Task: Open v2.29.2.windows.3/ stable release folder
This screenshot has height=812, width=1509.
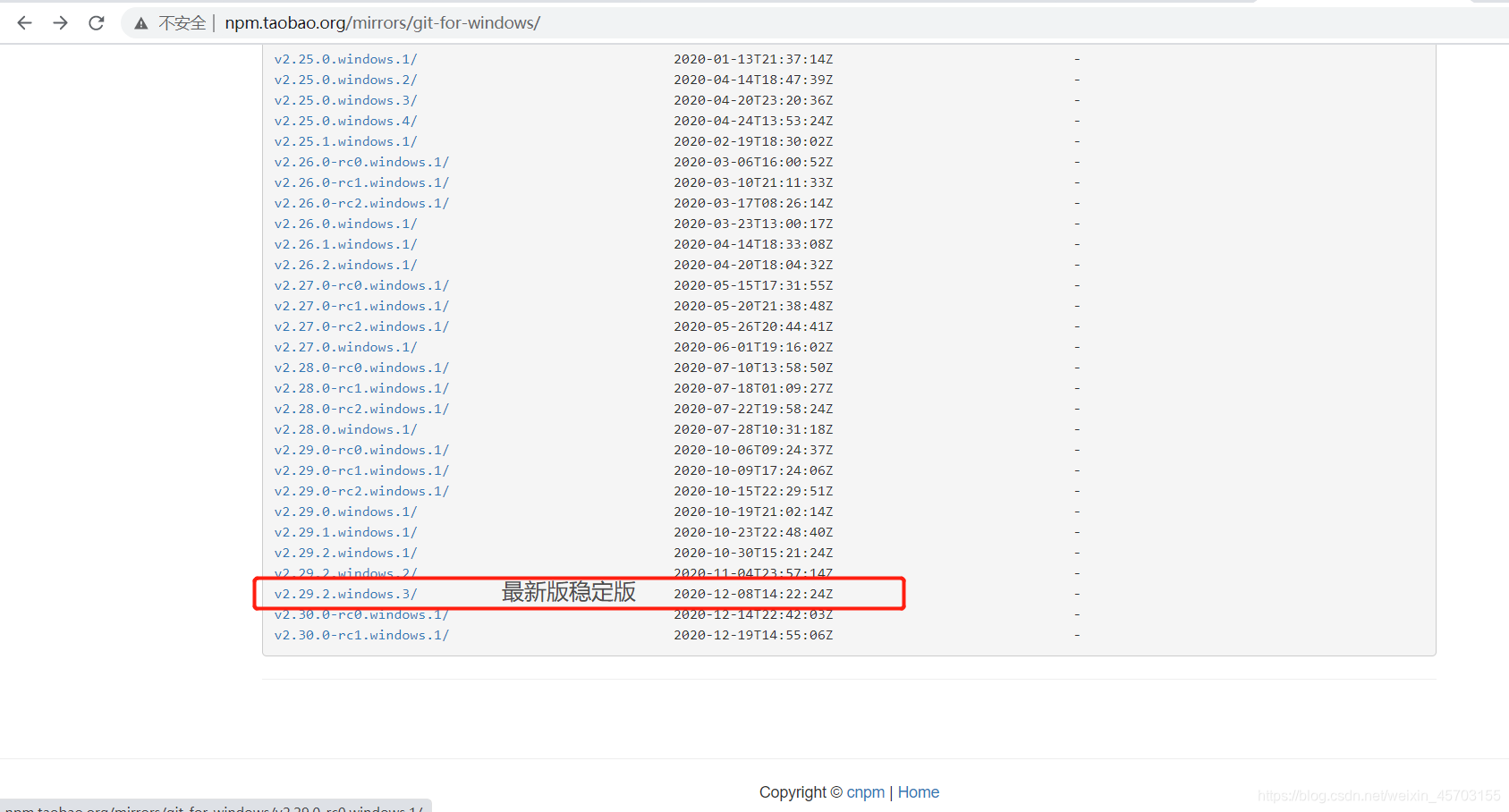Action: 345,594
